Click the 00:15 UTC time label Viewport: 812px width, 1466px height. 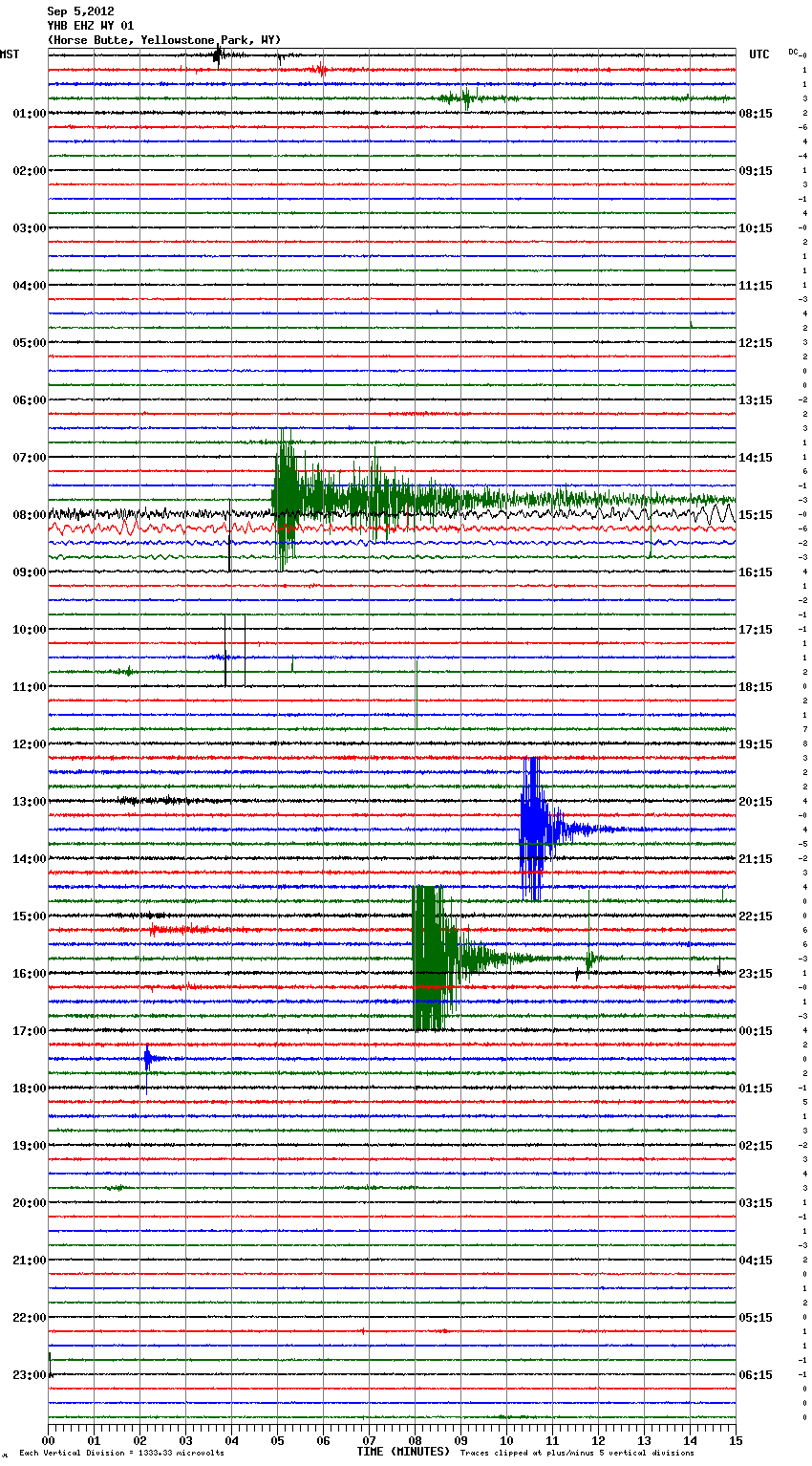pyautogui.click(x=756, y=1031)
